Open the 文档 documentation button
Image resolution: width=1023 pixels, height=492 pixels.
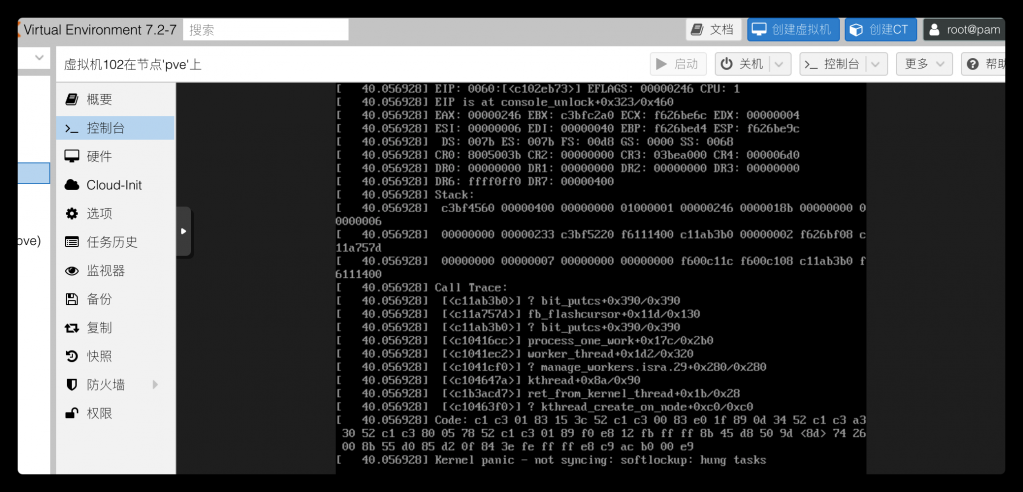point(712,30)
